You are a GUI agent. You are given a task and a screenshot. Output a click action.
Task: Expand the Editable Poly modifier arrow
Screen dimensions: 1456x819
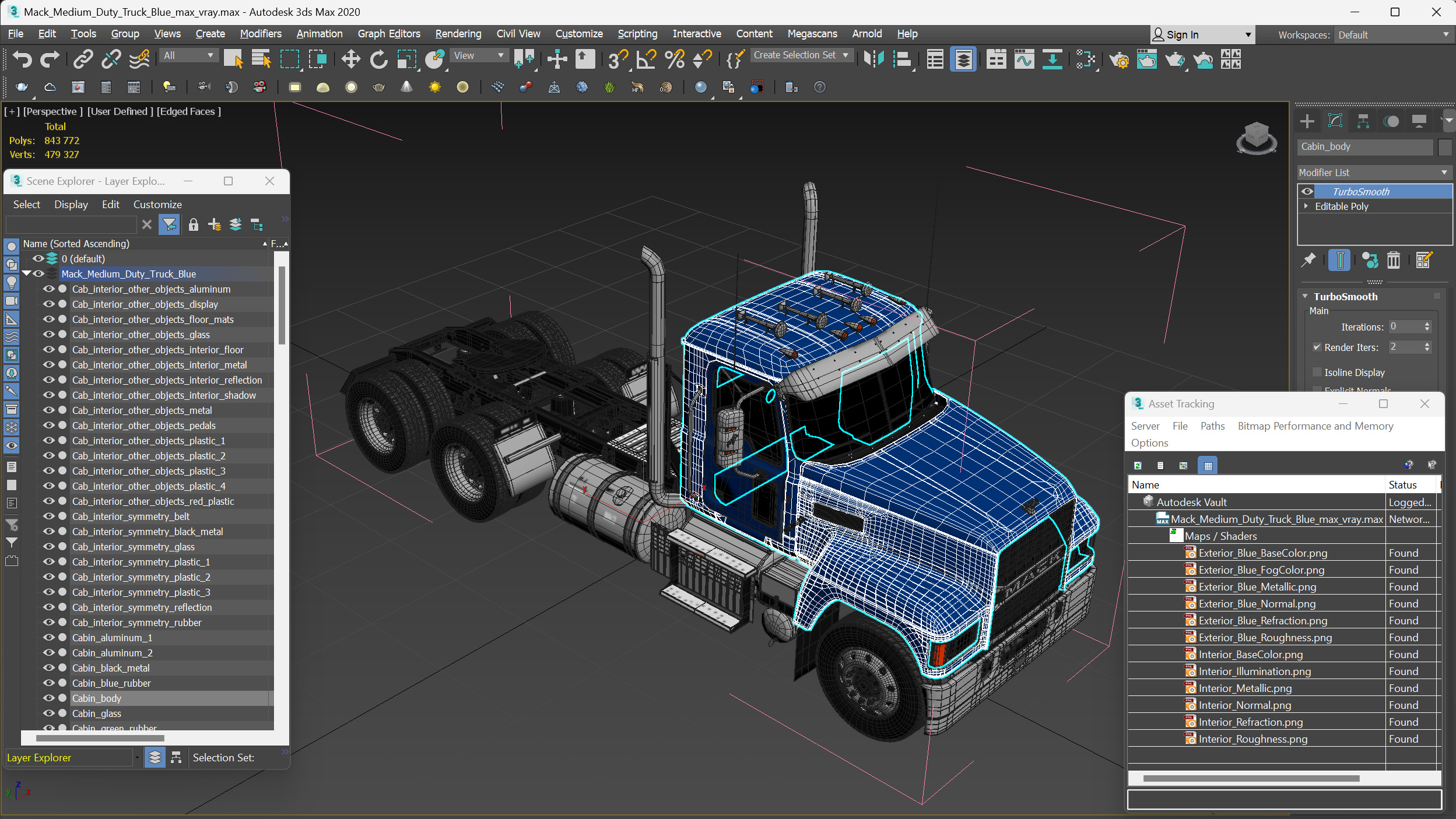pos(1306,206)
